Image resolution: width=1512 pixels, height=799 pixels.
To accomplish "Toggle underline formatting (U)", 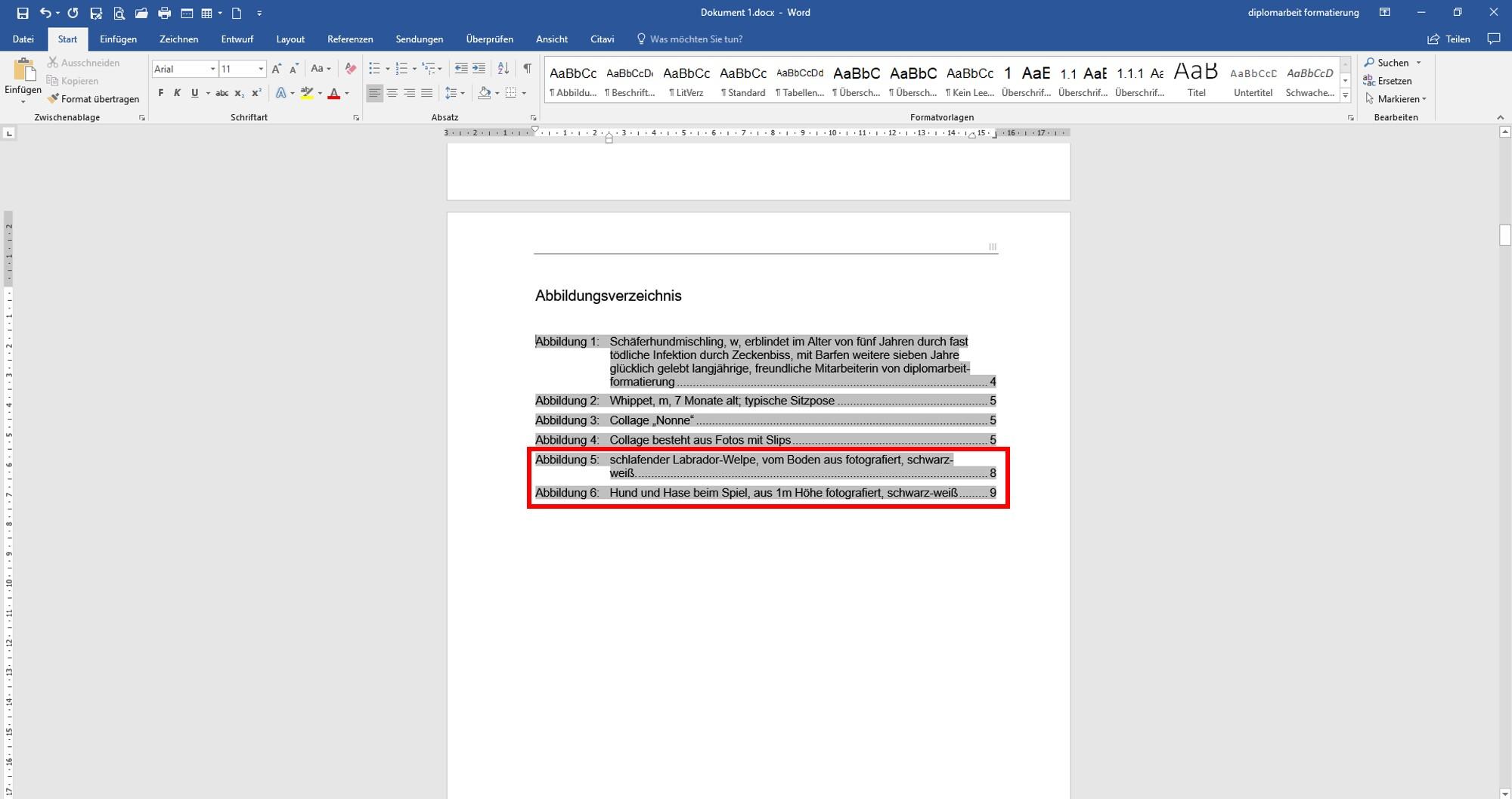I will point(194,93).
